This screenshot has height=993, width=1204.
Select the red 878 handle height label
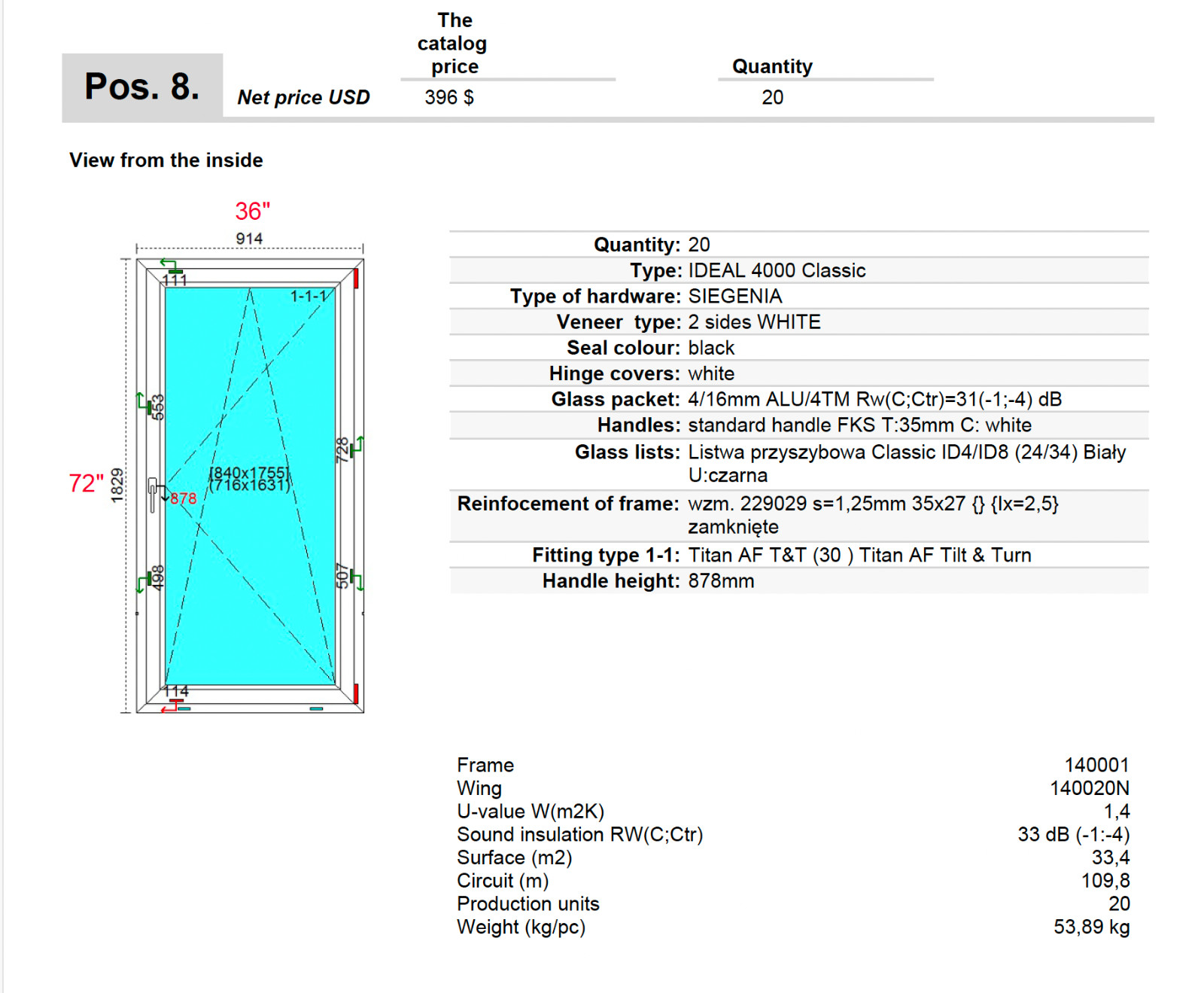183,498
